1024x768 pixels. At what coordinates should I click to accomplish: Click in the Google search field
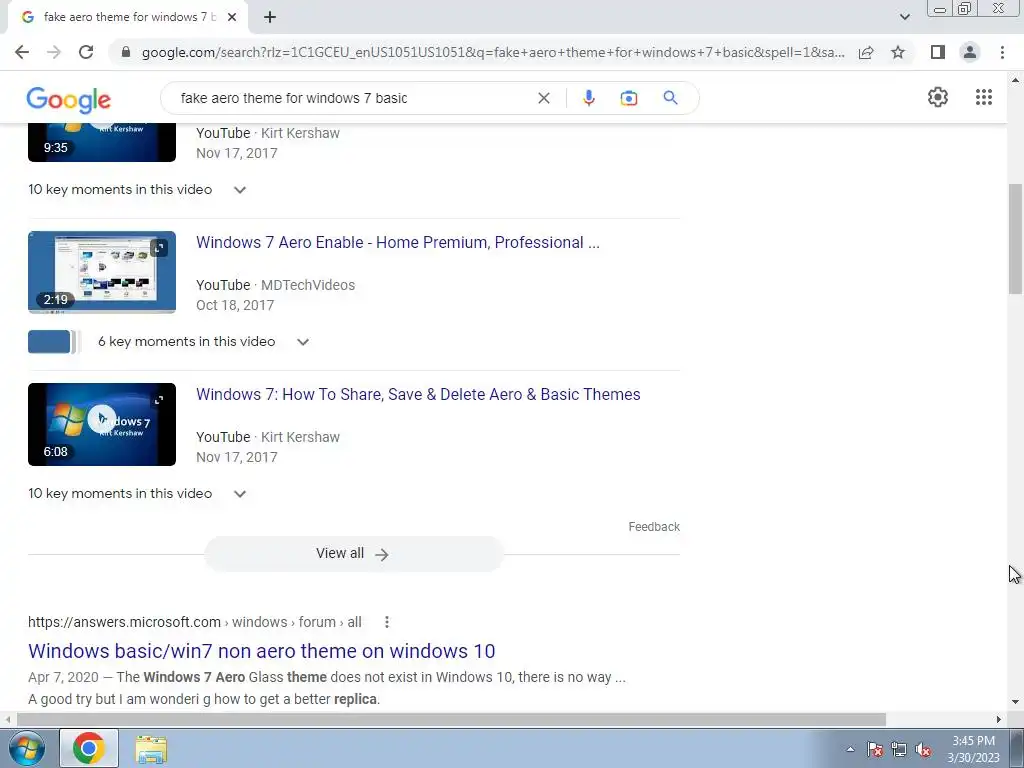tap(353, 98)
